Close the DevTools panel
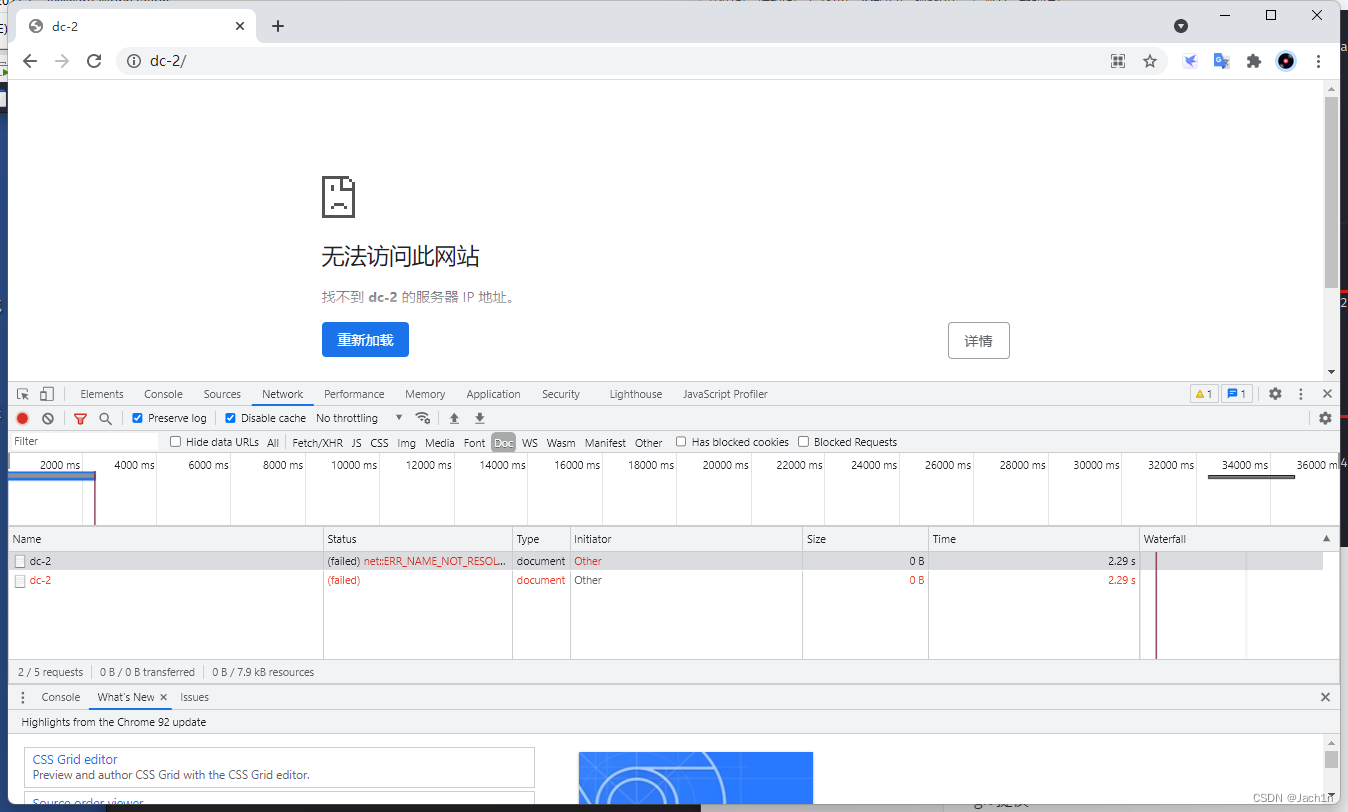The width and height of the screenshot is (1348, 812). [1327, 394]
